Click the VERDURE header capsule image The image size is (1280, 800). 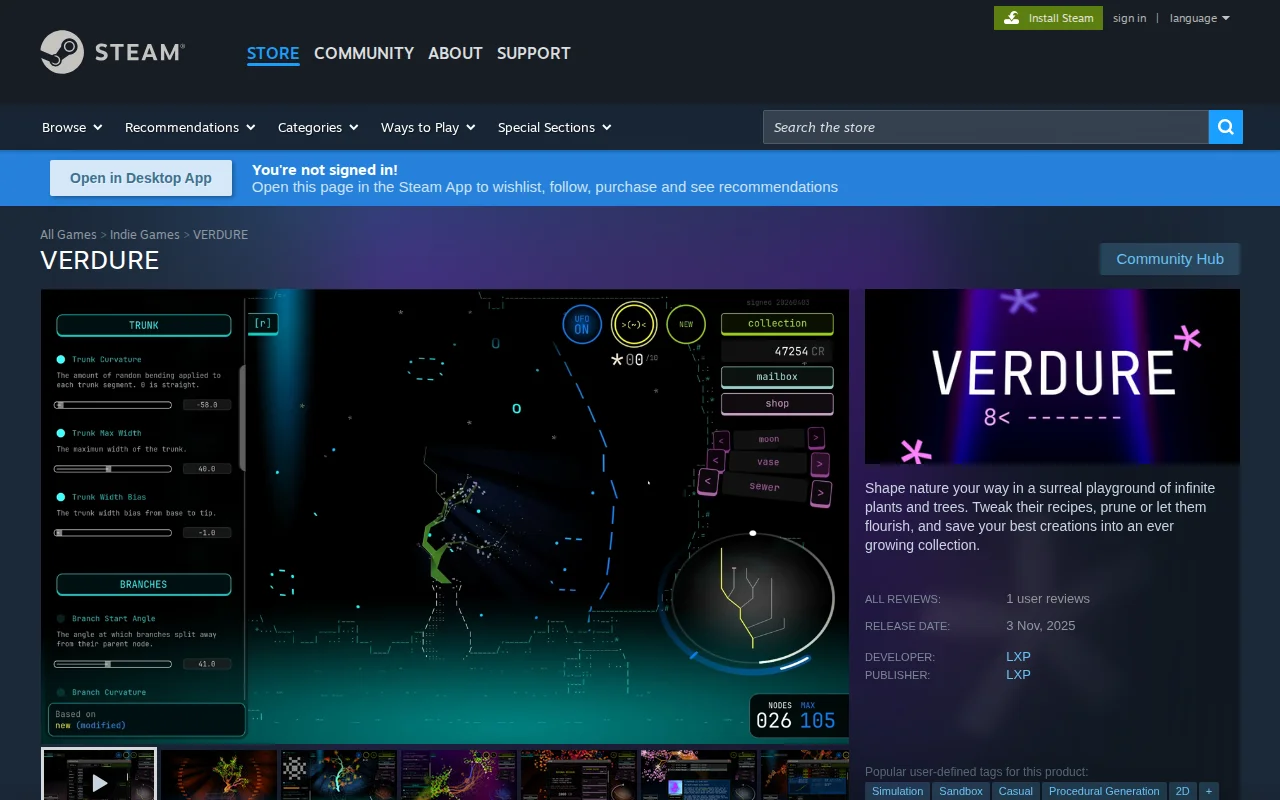[1052, 376]
